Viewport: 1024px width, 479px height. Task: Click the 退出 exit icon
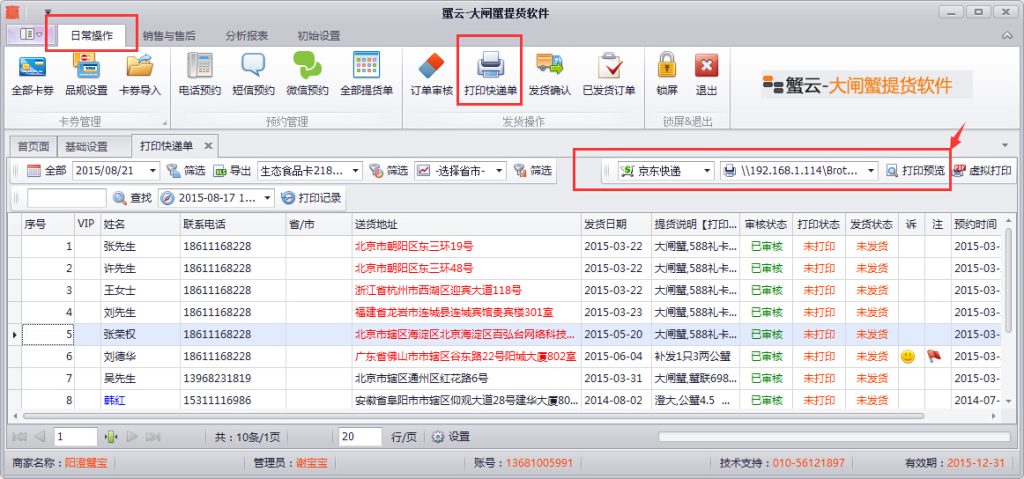pyautogui.click(x=706, y=65)
